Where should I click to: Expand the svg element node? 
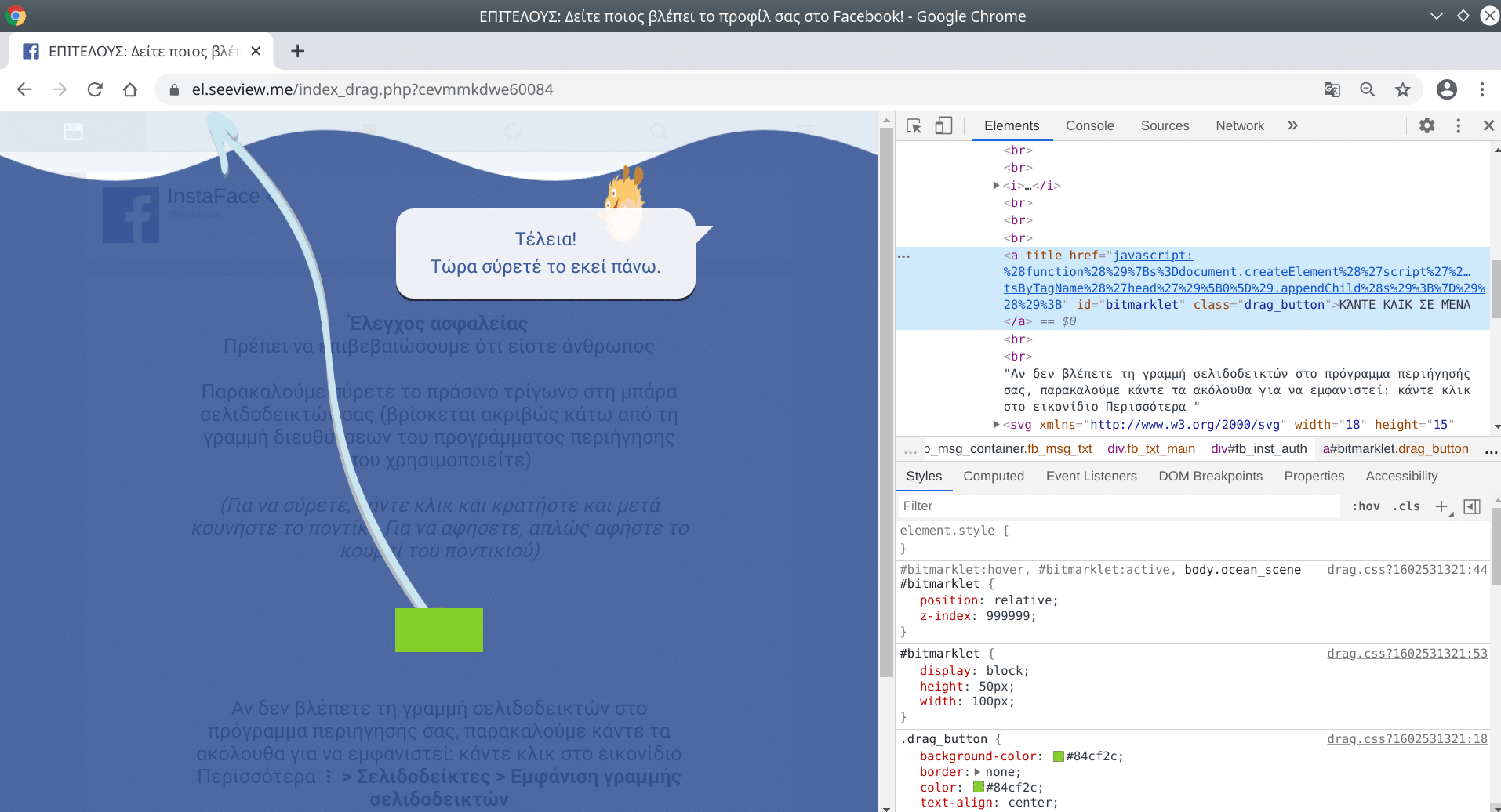pos(996,425)
